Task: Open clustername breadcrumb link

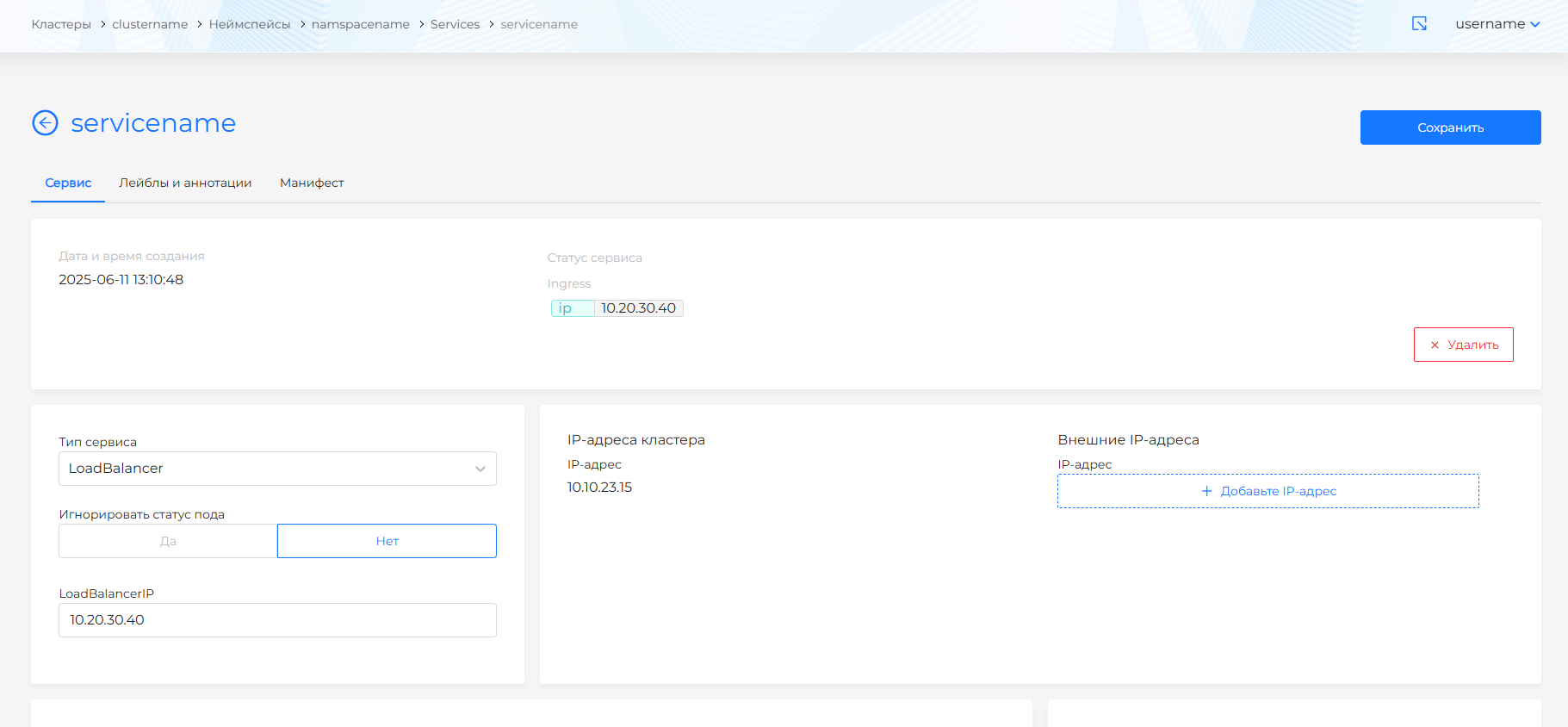Action: pos(150,24)
